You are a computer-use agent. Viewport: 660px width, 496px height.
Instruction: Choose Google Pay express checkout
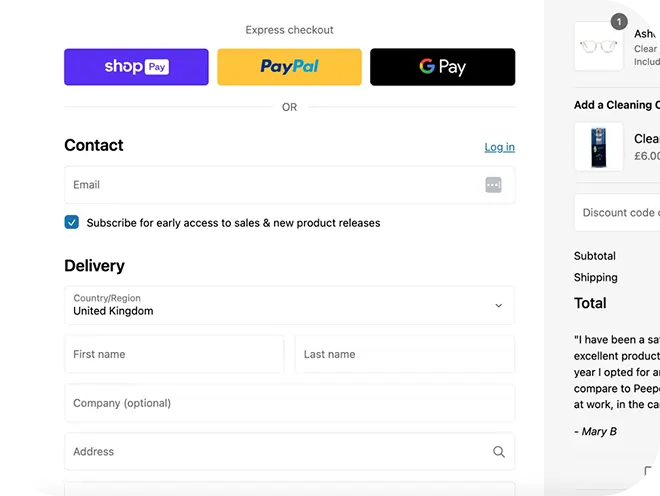click(442, 67)
